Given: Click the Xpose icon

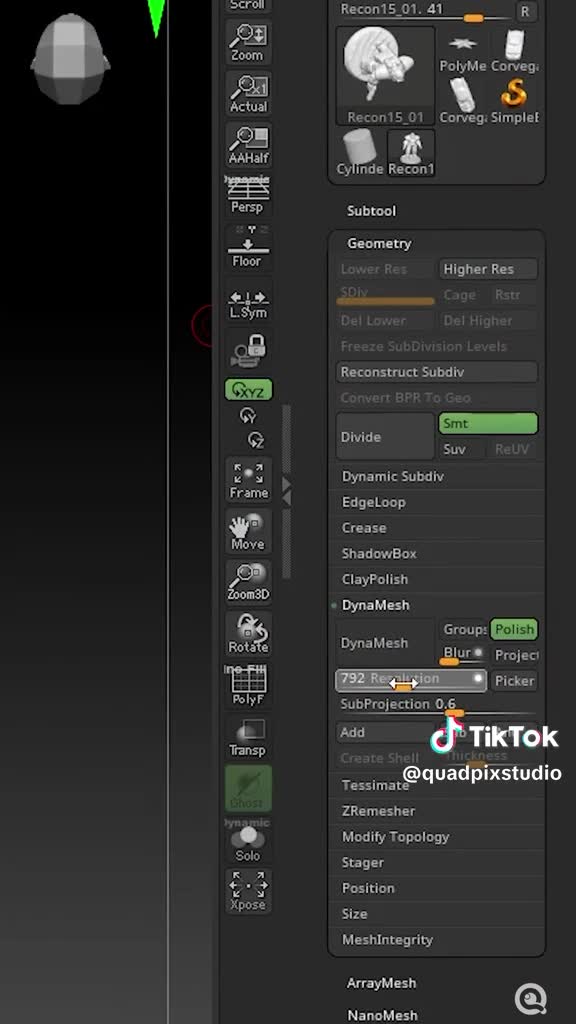Looking at the screenshot, I should (248, 892).
